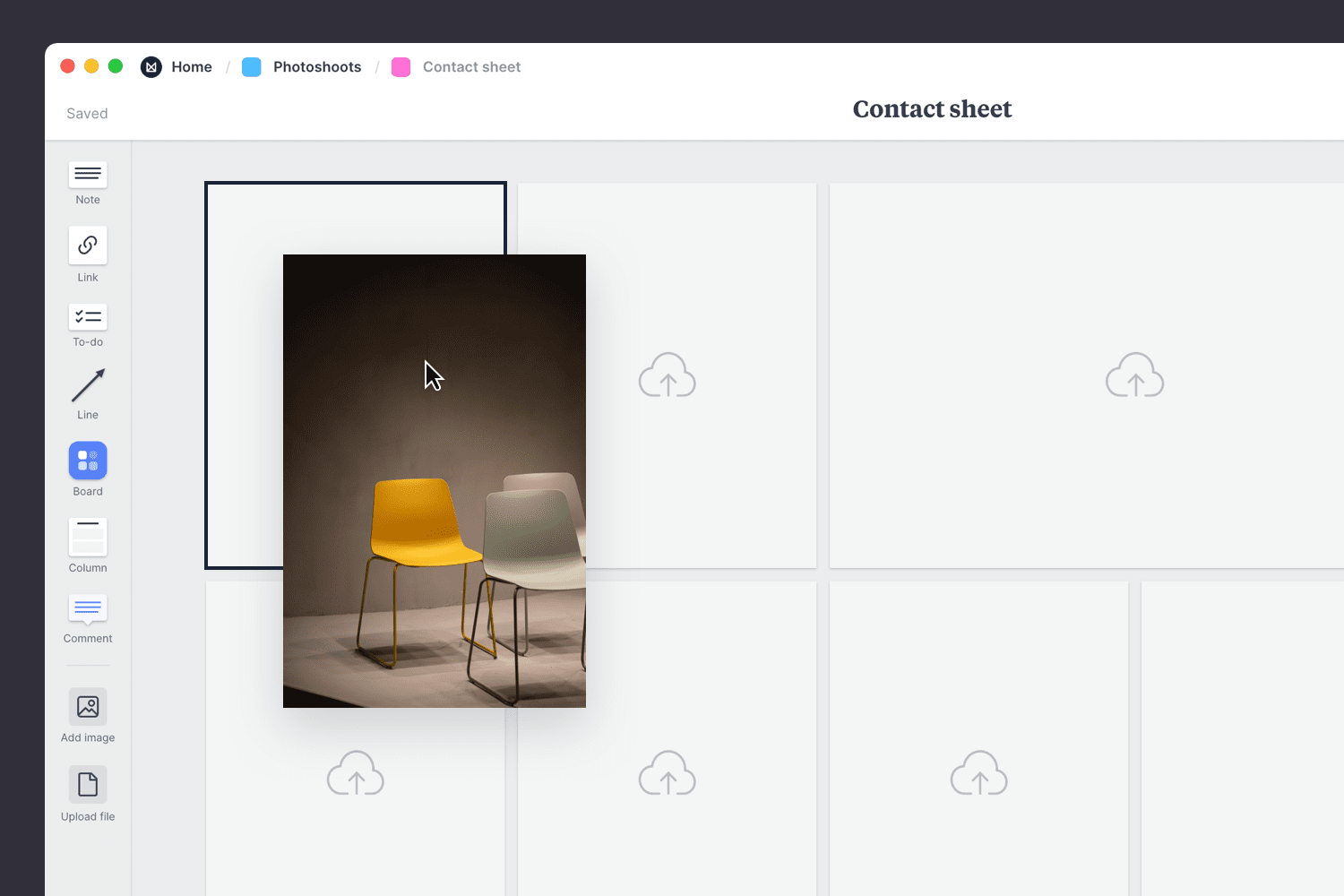Pick the Line drawing tool
The height and width of the screenshot is (896, 1344).
pyautogui.click(x=87, y=383)
